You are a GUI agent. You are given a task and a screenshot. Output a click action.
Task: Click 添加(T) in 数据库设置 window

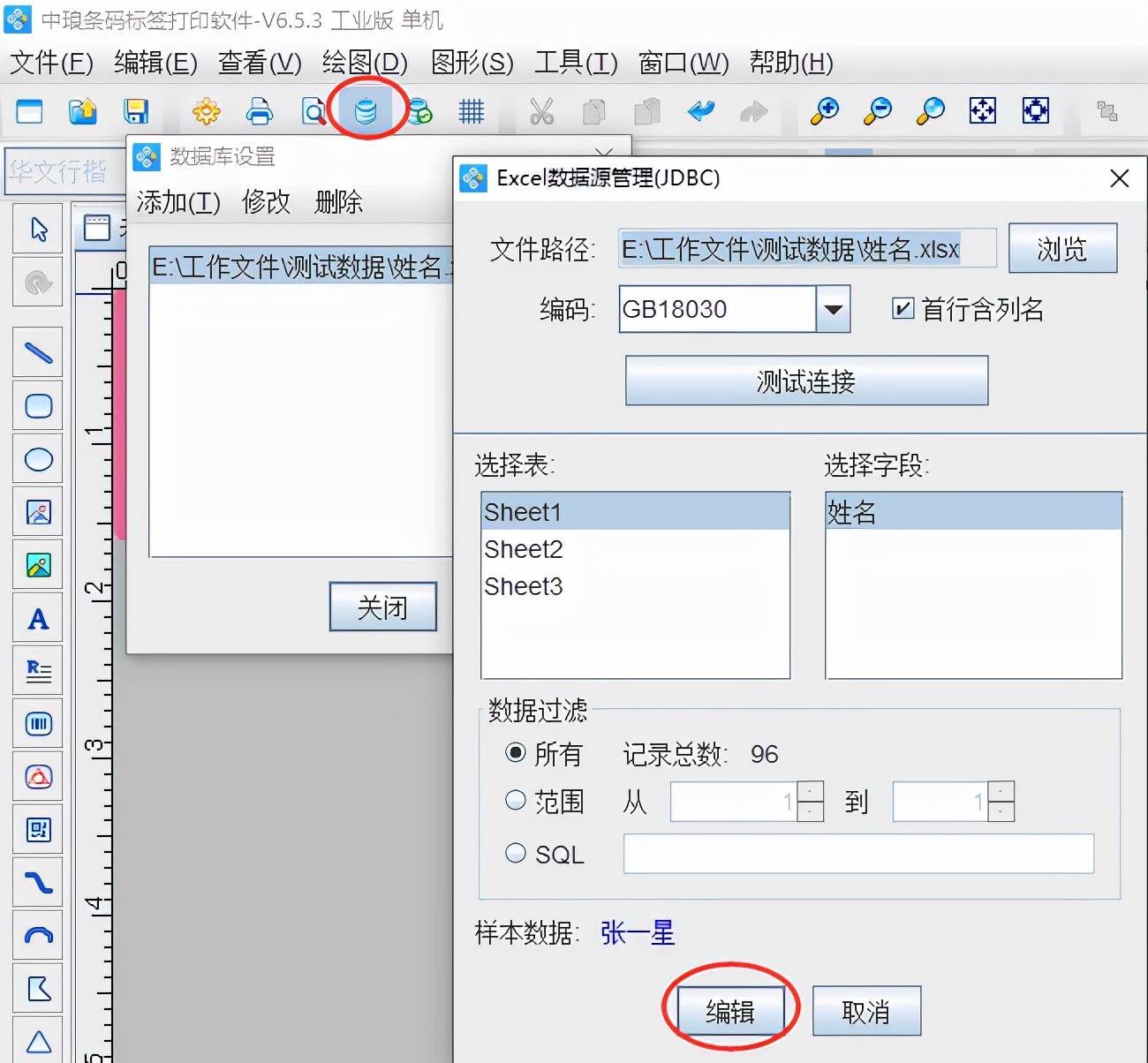[x=178, y=202]
